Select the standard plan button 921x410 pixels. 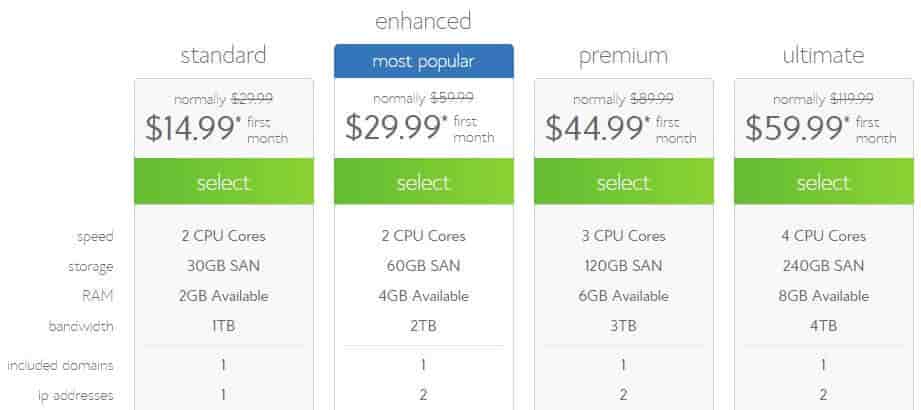[224, 182]
